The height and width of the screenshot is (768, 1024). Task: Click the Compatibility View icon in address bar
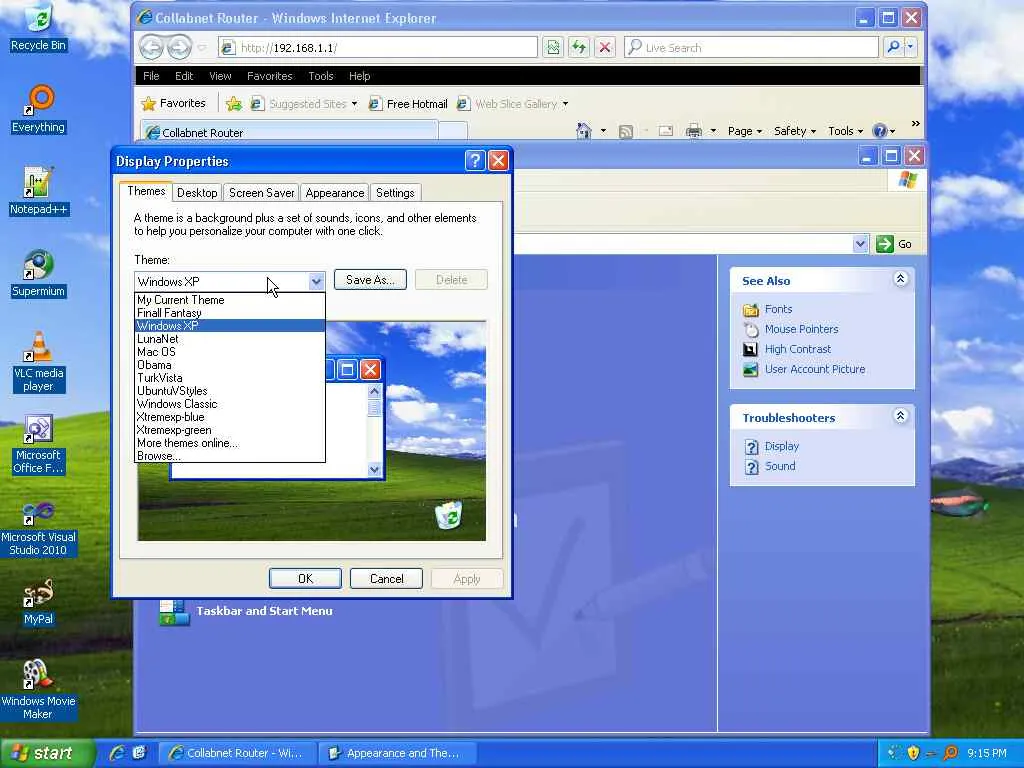pos(553,47)
